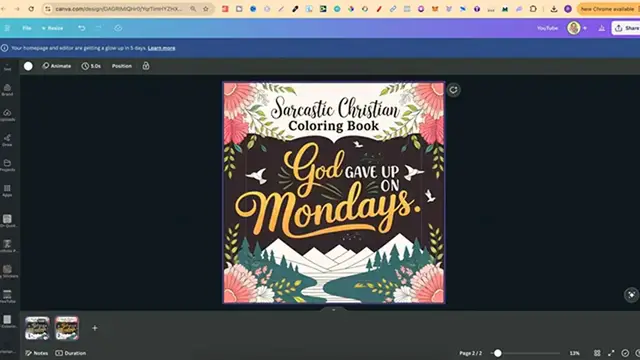The image size is (640, 360).
Task: Adjust the zoom slider handle
Action: [x=498, y=353]
